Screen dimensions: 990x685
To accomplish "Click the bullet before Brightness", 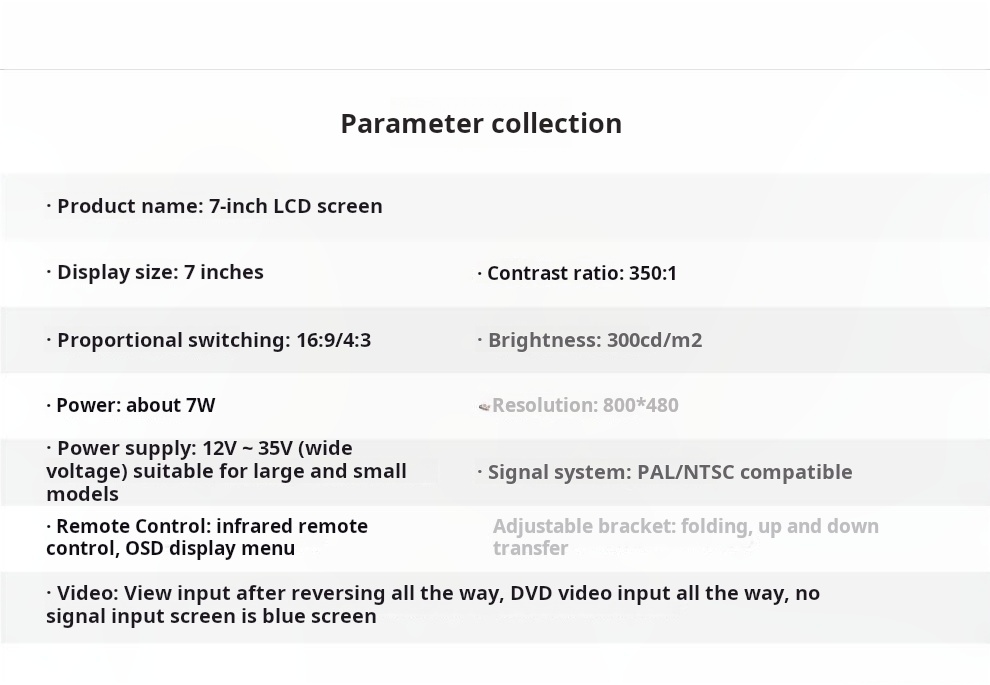I will [480, 340].
